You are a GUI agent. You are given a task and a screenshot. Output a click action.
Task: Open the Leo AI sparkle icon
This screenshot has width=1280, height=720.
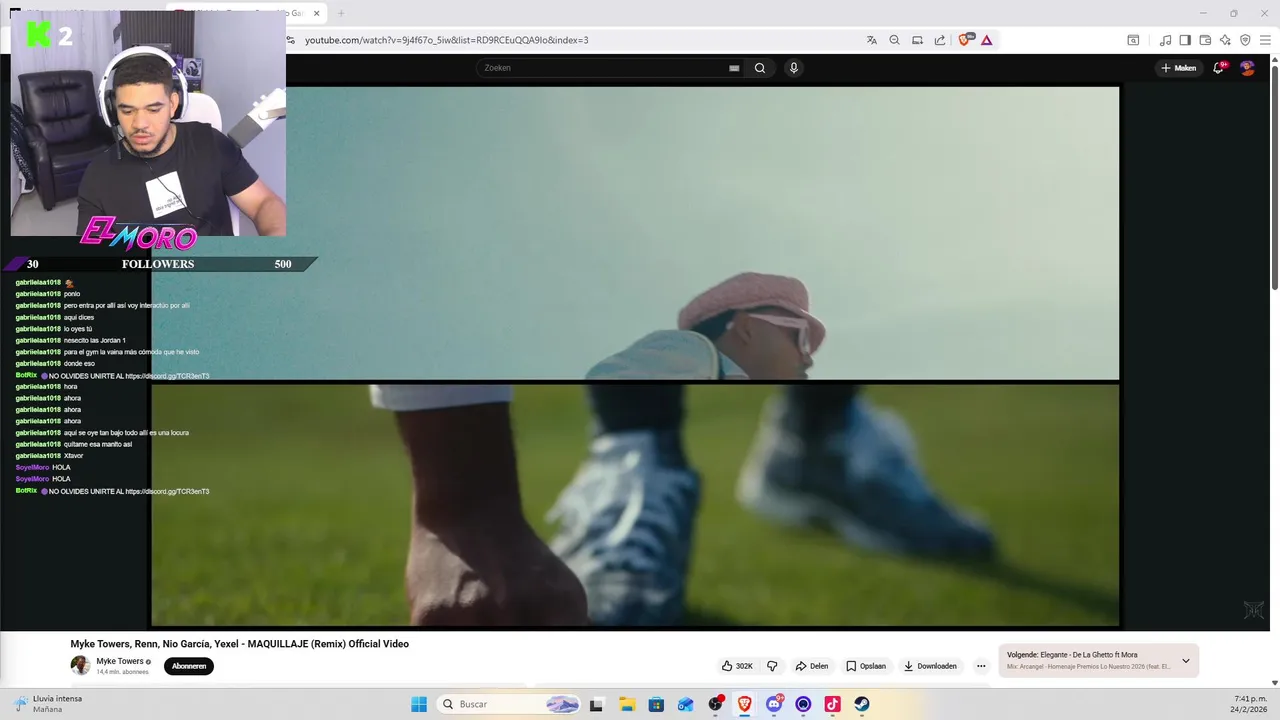1225,40
